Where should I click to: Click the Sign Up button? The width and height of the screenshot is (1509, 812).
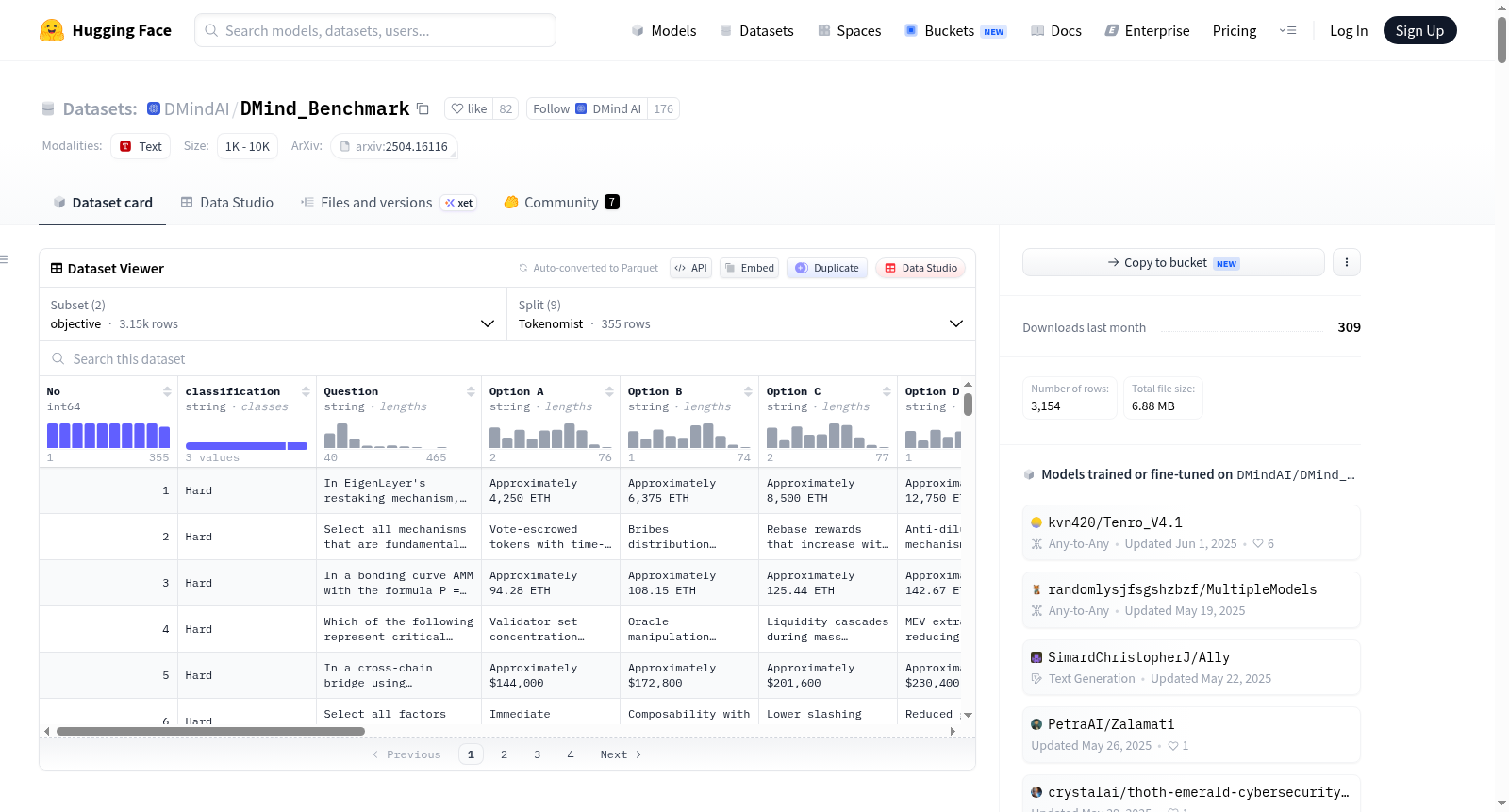(1420, 30)
